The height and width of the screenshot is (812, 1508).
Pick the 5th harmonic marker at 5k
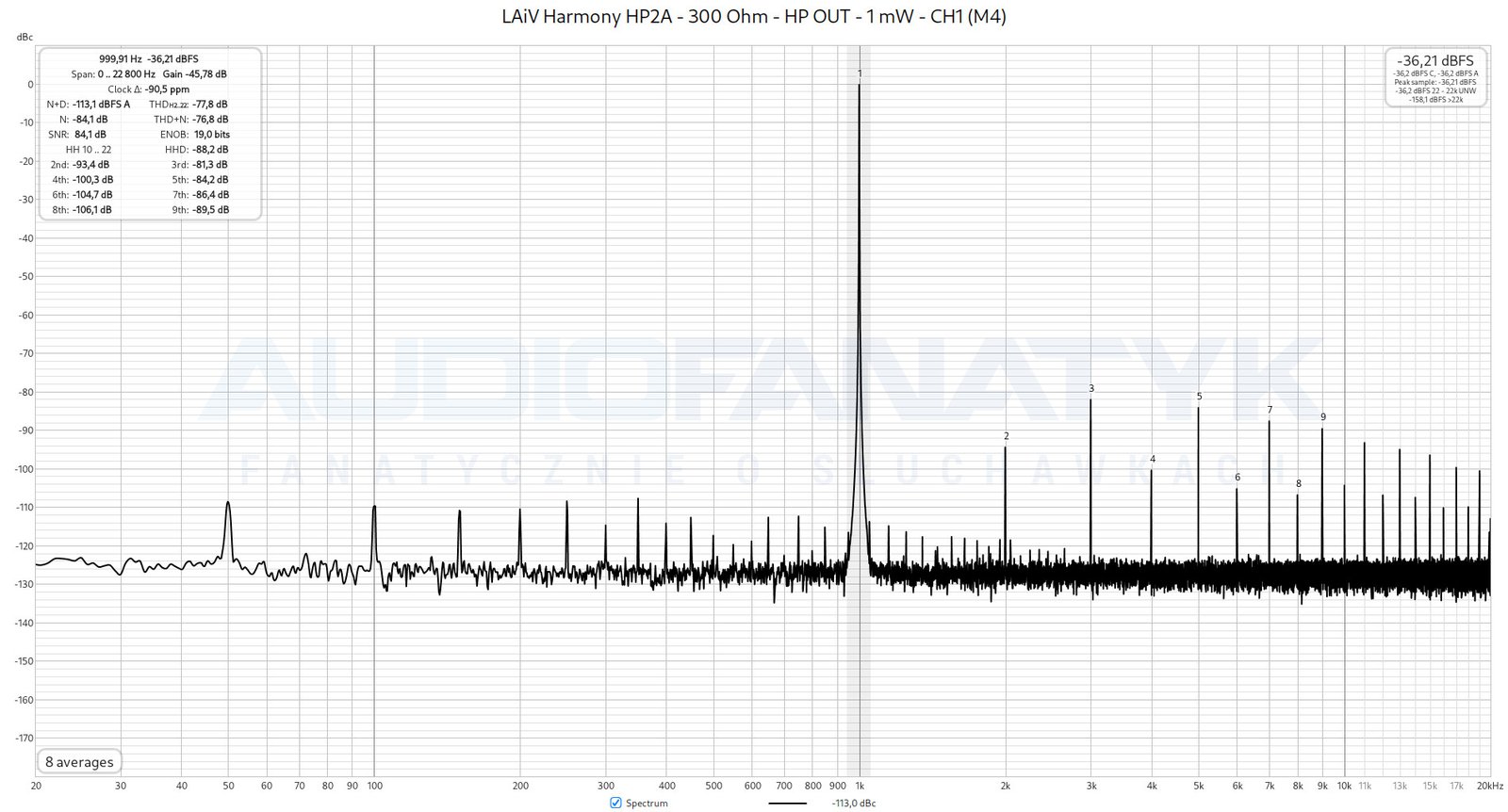click(x=1199, y=397)
